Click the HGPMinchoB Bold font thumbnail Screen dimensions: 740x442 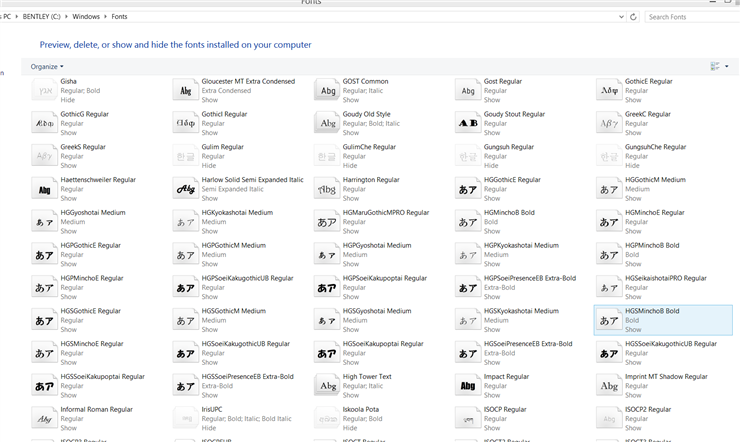[609, 254]
